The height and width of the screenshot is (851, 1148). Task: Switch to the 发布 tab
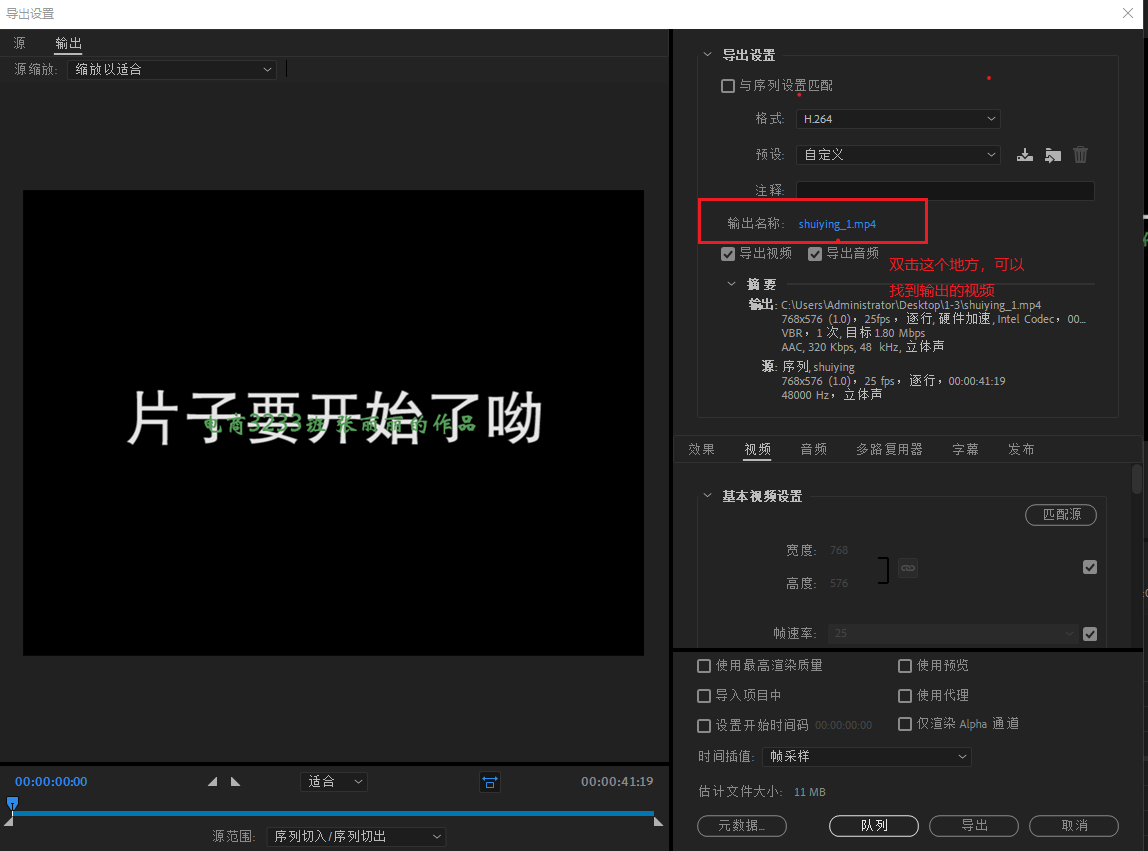tap(1021, 450)
